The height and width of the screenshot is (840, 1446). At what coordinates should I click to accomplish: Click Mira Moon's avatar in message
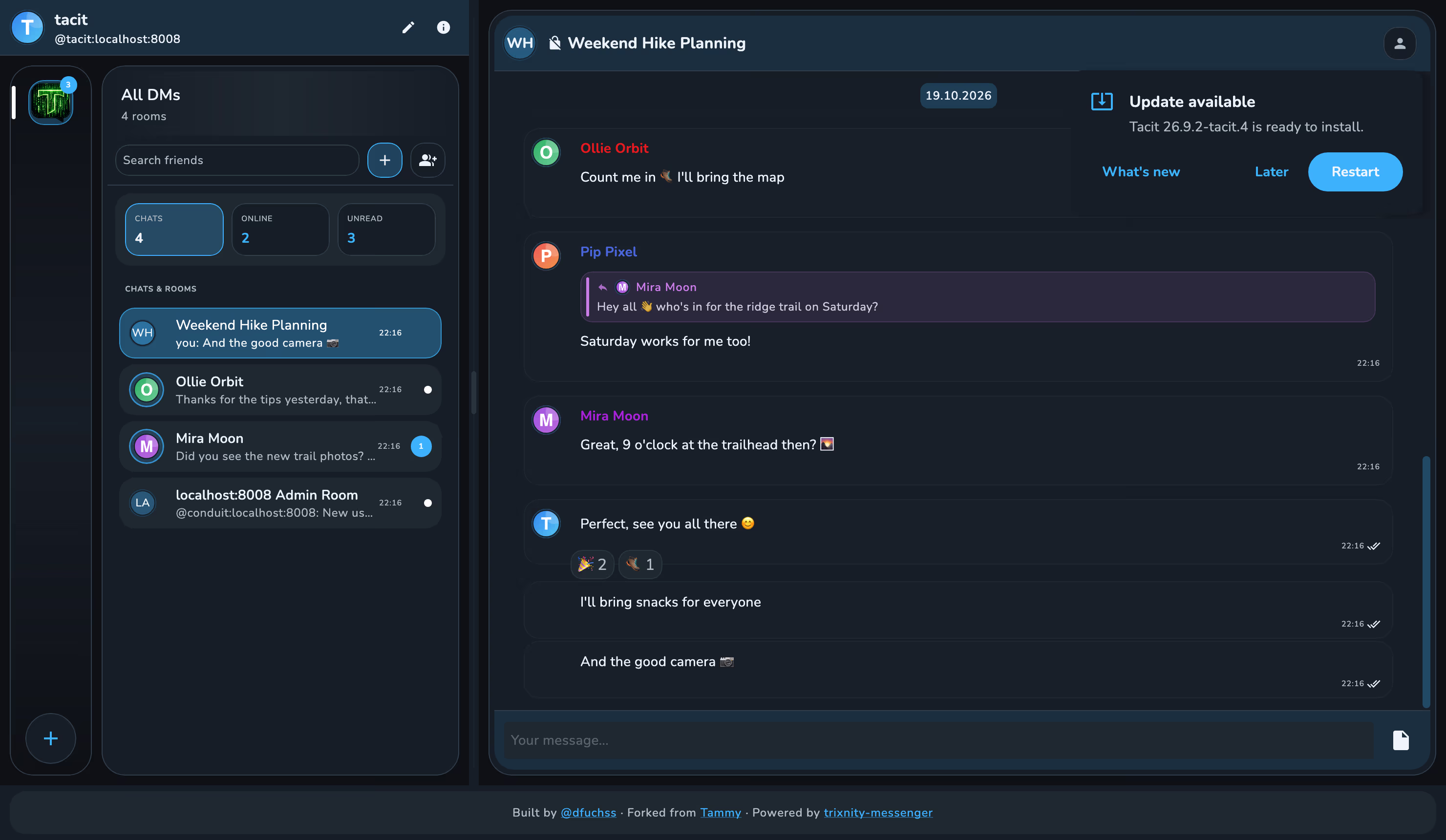tap(546, 420)
